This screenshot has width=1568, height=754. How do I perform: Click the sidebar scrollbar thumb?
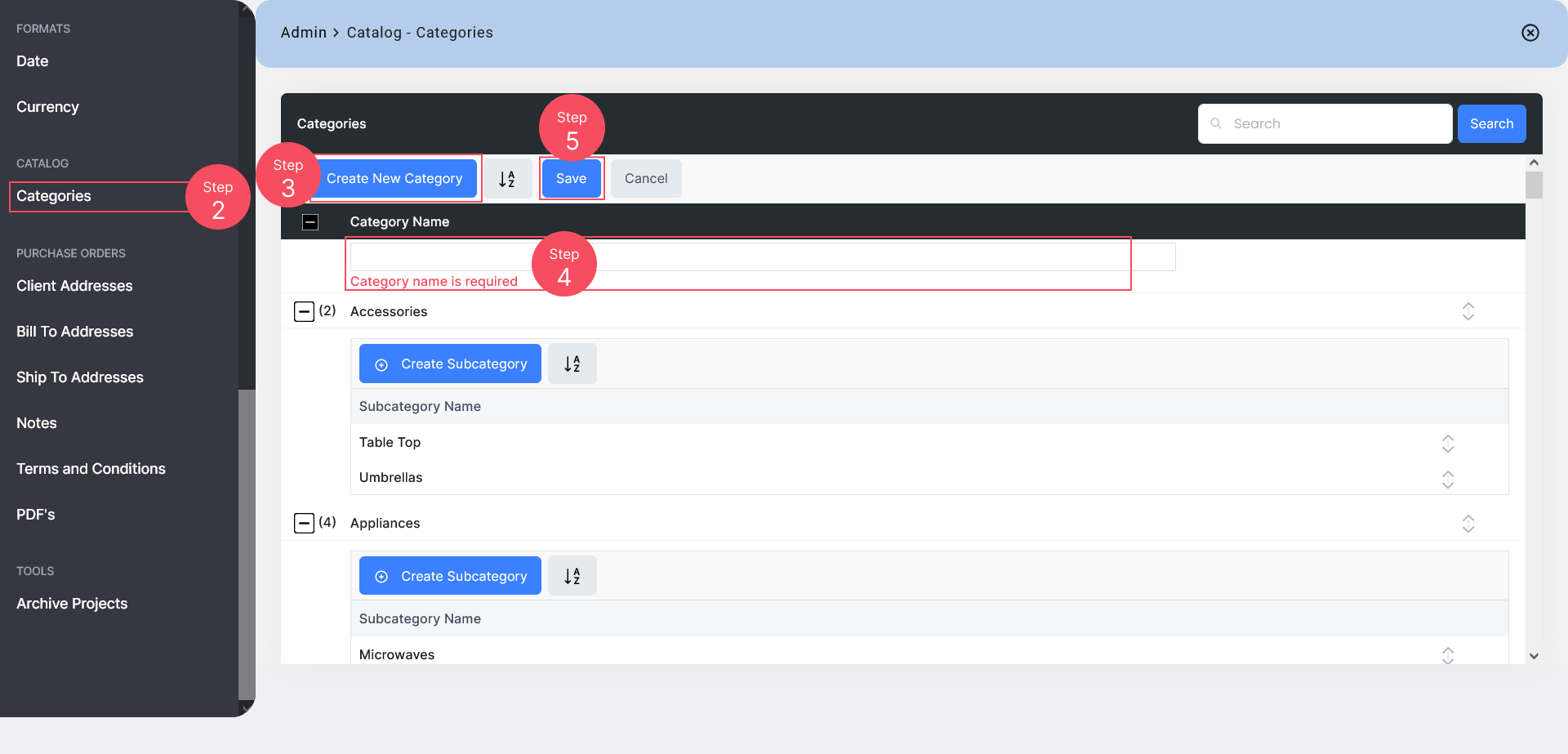(x=247, y=543)
